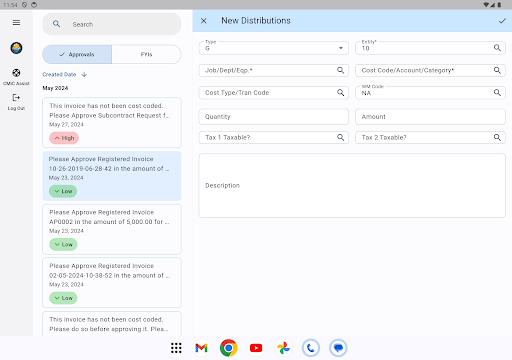Sort list by Created Date

point(59,74)
